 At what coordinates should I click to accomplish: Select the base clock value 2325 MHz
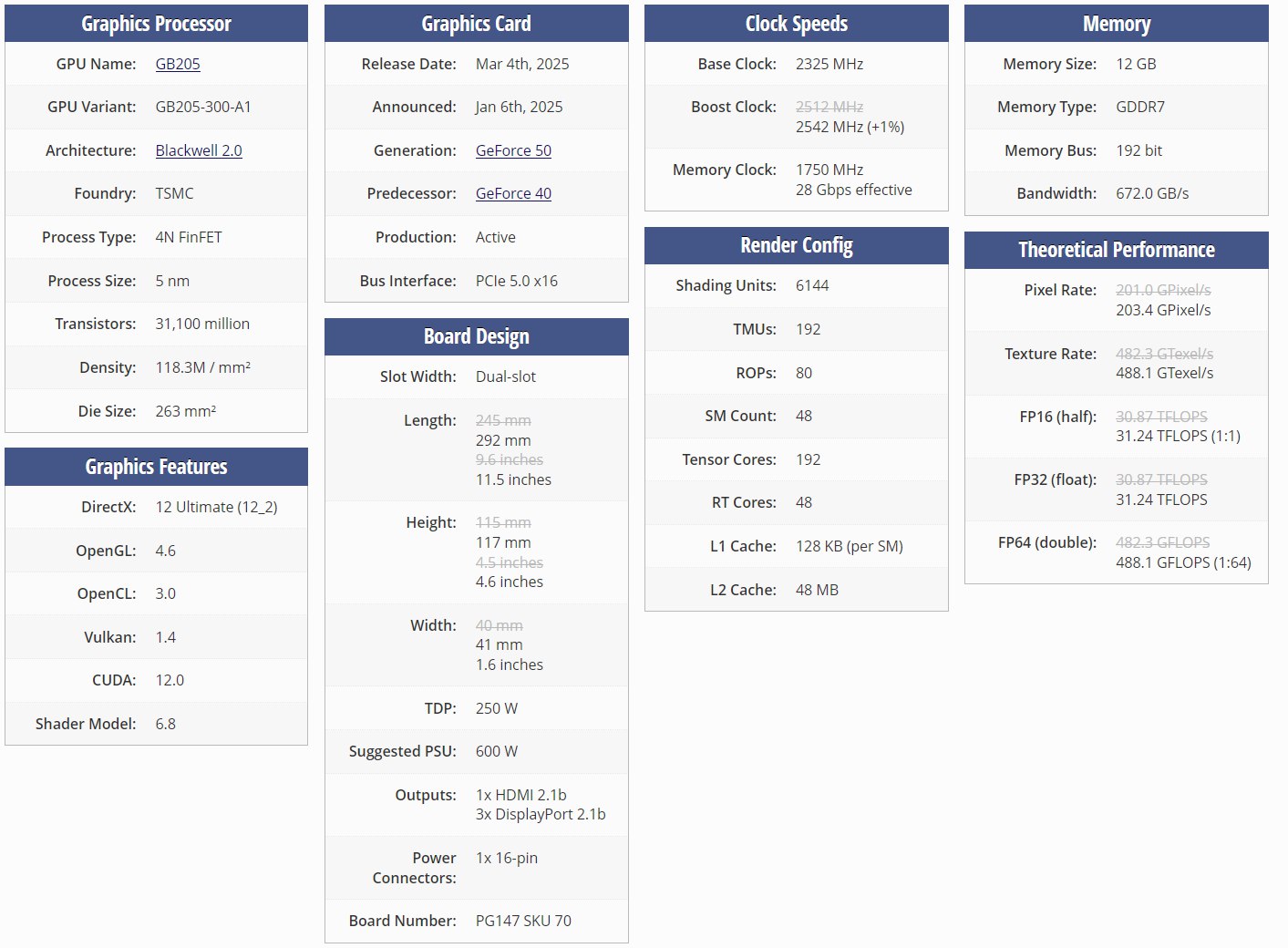point(829,64)
